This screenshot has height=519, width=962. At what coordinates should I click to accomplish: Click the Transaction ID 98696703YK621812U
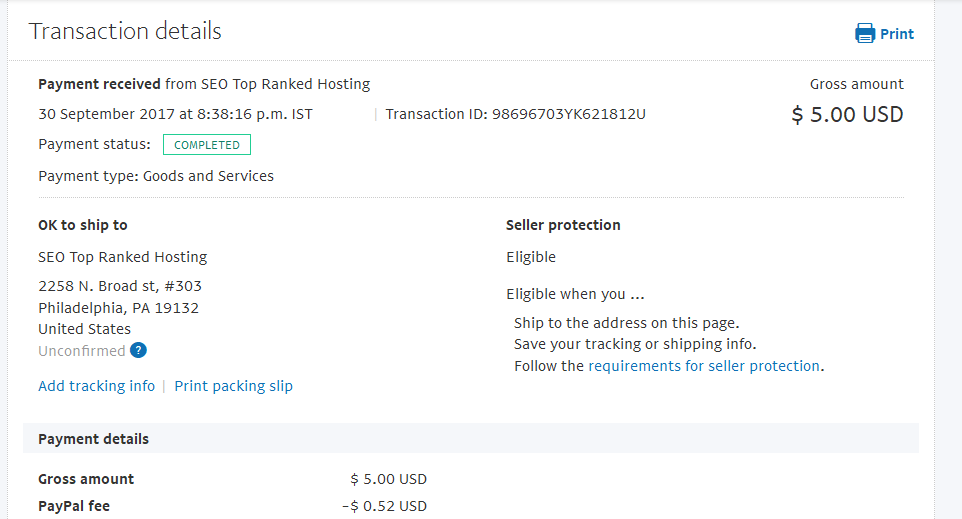point(515,114)
